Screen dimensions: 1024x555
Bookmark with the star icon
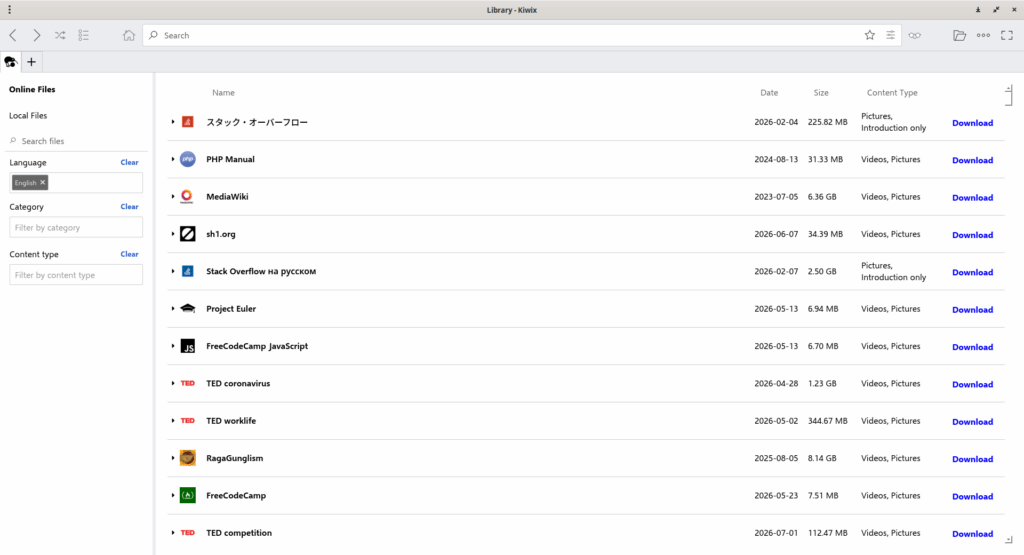(870, 35)
